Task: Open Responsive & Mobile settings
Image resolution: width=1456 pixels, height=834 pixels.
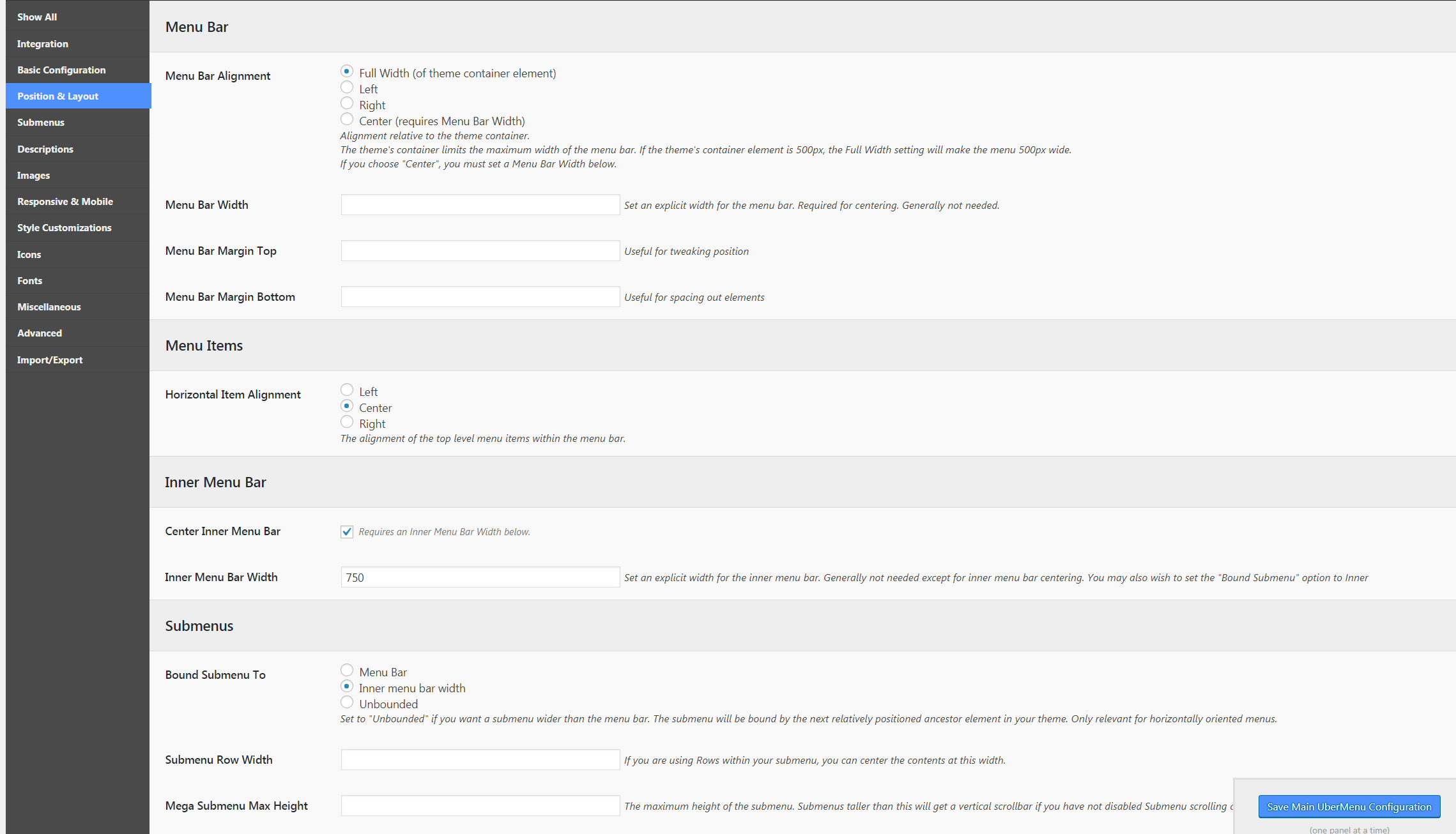Action: pyautogui.click(x=65, y=202)
